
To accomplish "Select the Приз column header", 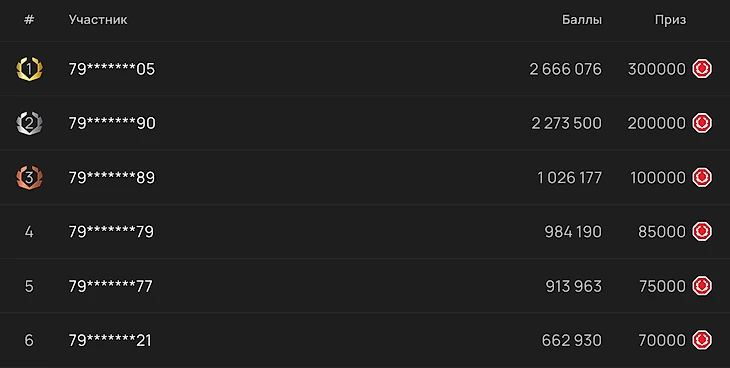I will (x=670, y=20).
